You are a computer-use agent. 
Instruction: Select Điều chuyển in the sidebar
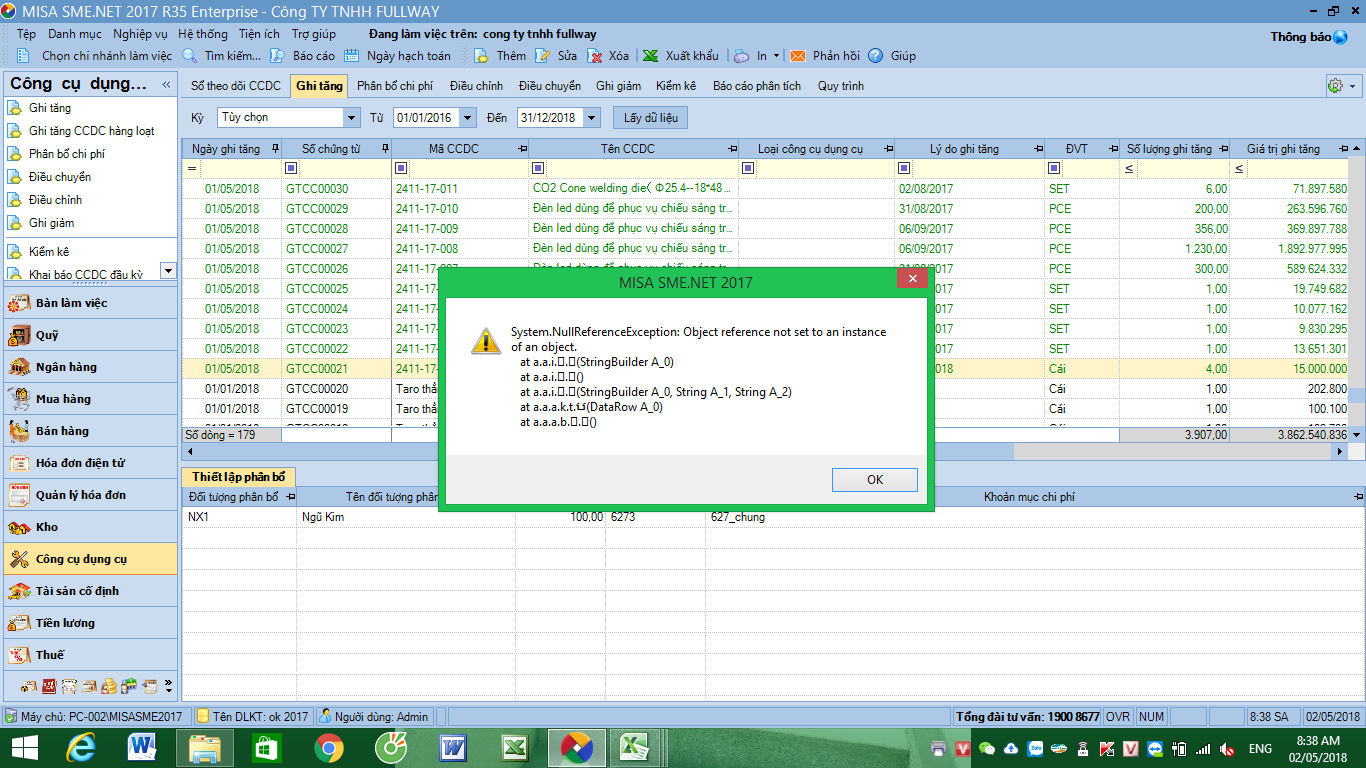tap(60, 177)
